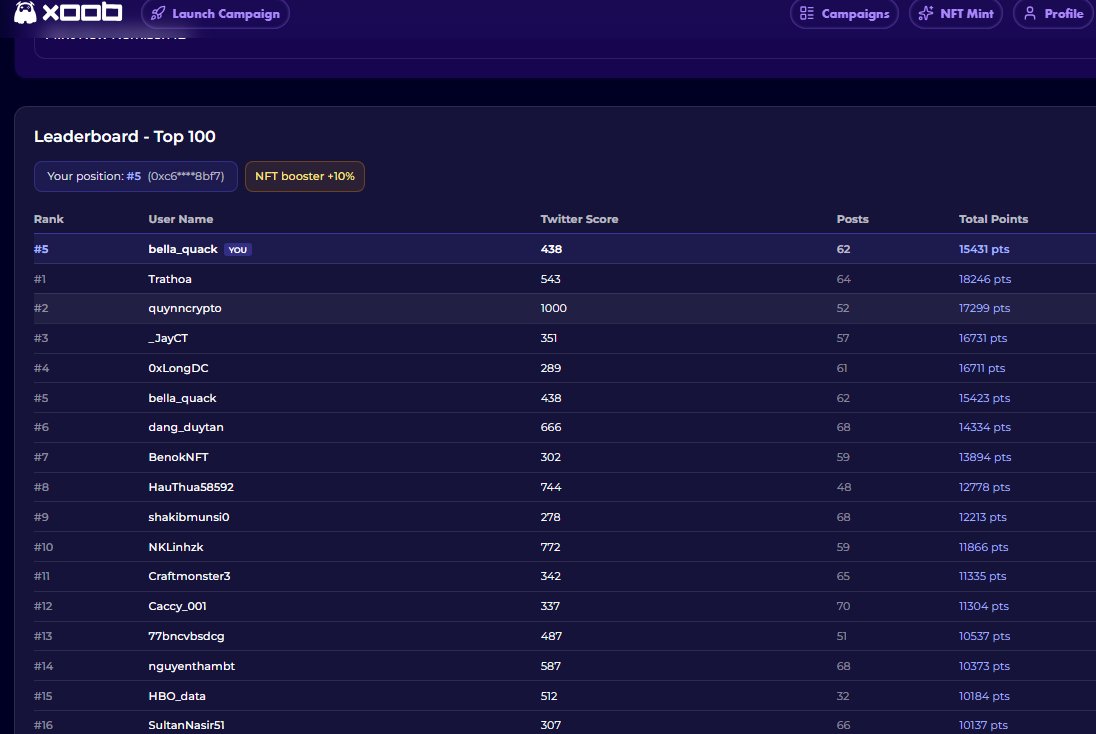The height and width of the screenshot is (734, 1096).
Task: Go to the Campaigns page
Action: point(844,13)
